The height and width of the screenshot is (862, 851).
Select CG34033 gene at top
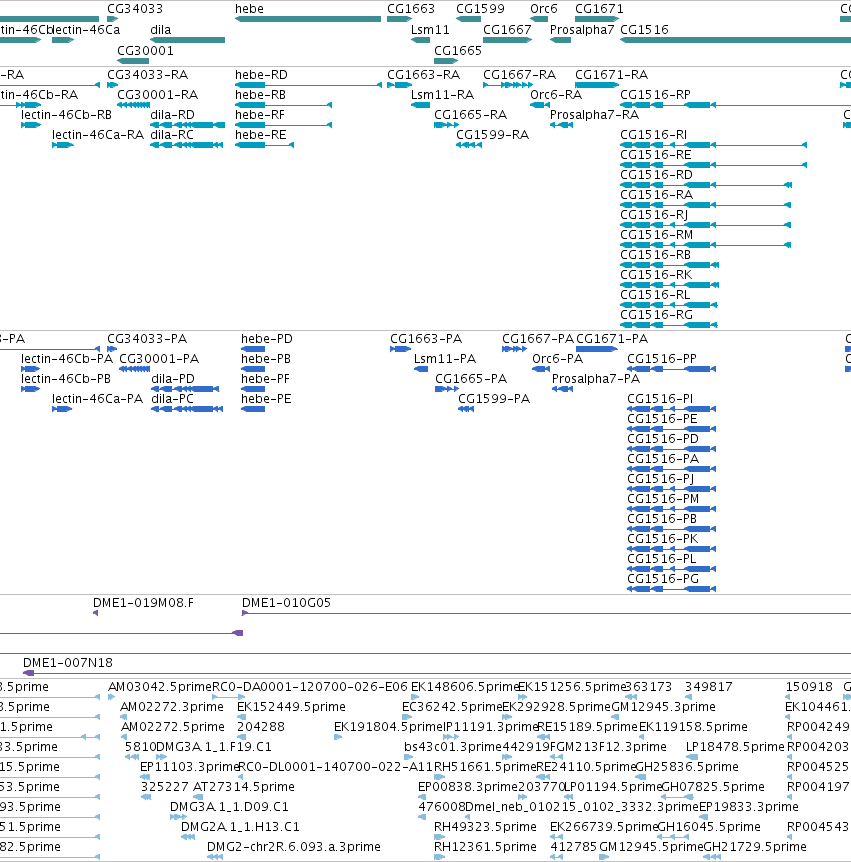[113, 19]
